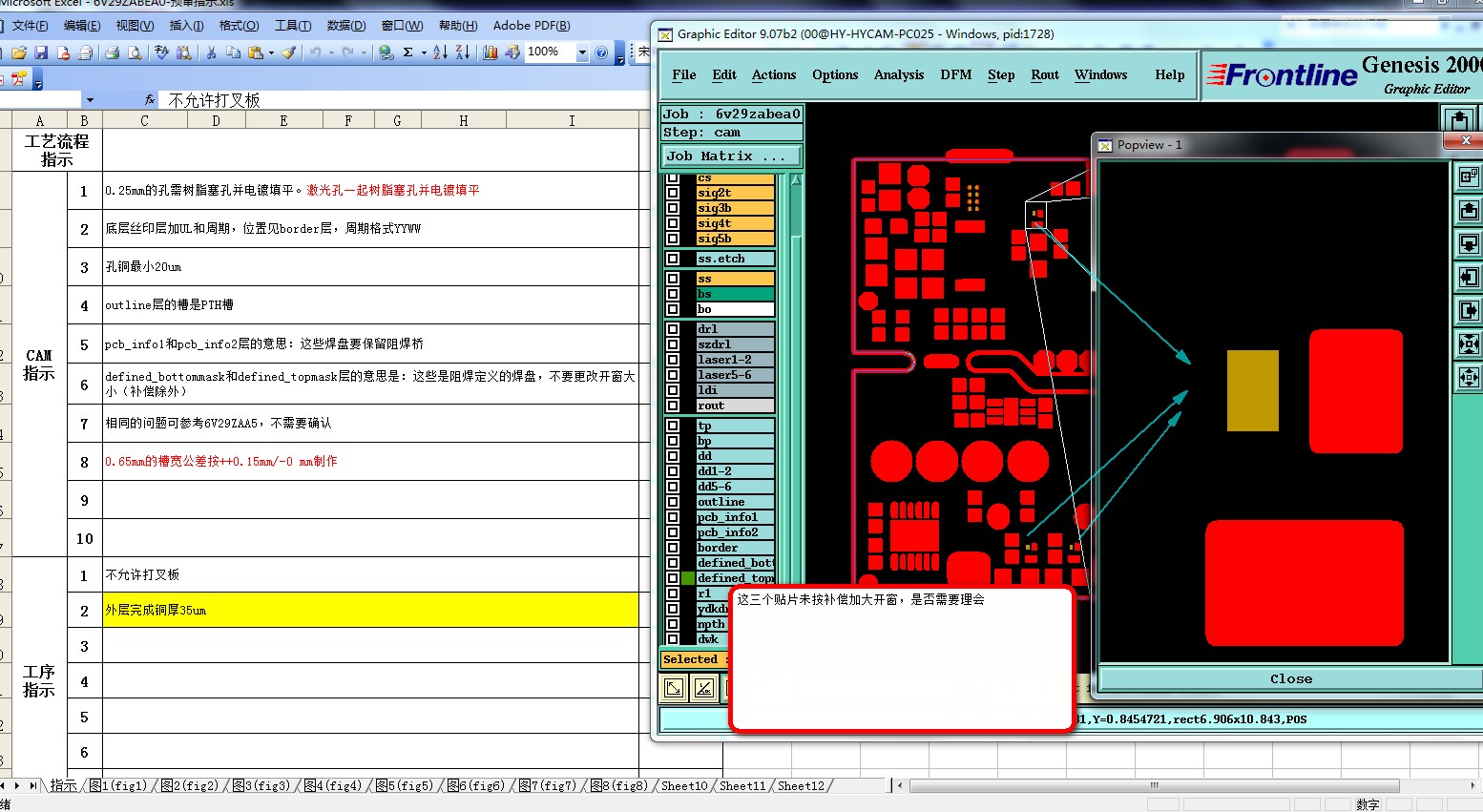Open the Chart Wizard icon
Image resolution: width=1483 pixels, height=812 pixels.
tap(491, 52)
